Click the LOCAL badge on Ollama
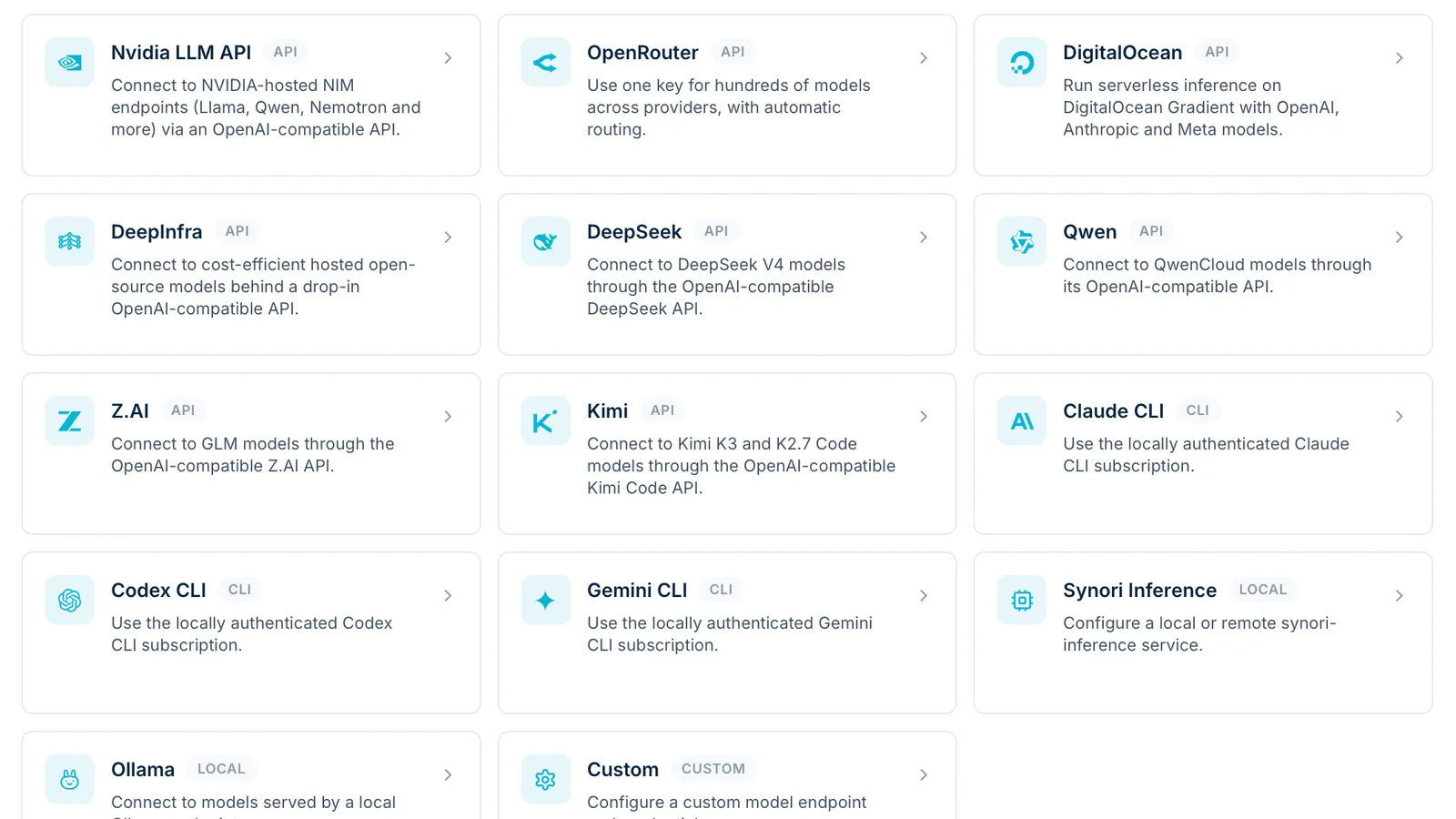The width and height of the screenshot is (1456, 819). [x=221, y=769]
